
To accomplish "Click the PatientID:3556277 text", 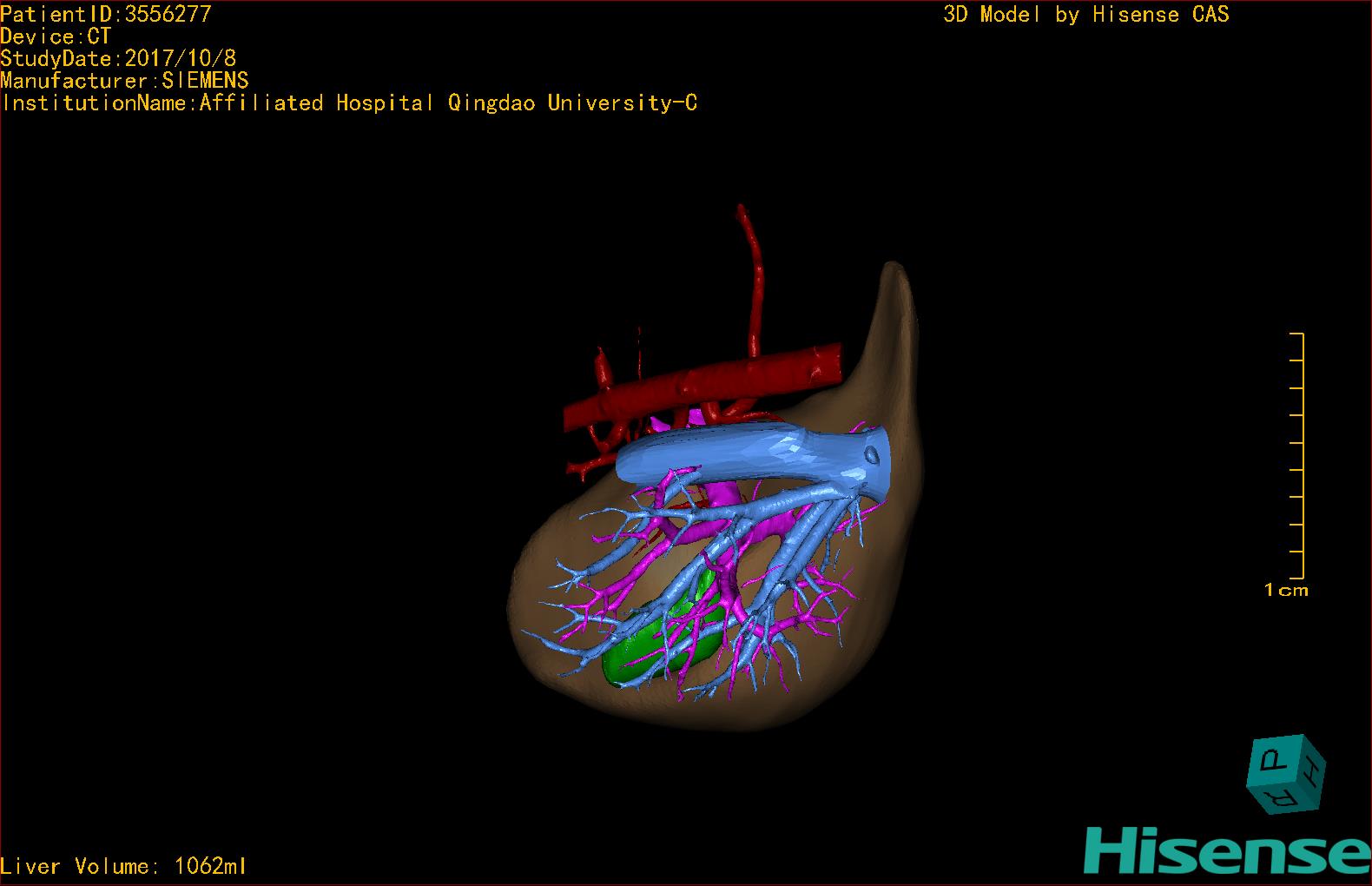I will click(106, 14).
